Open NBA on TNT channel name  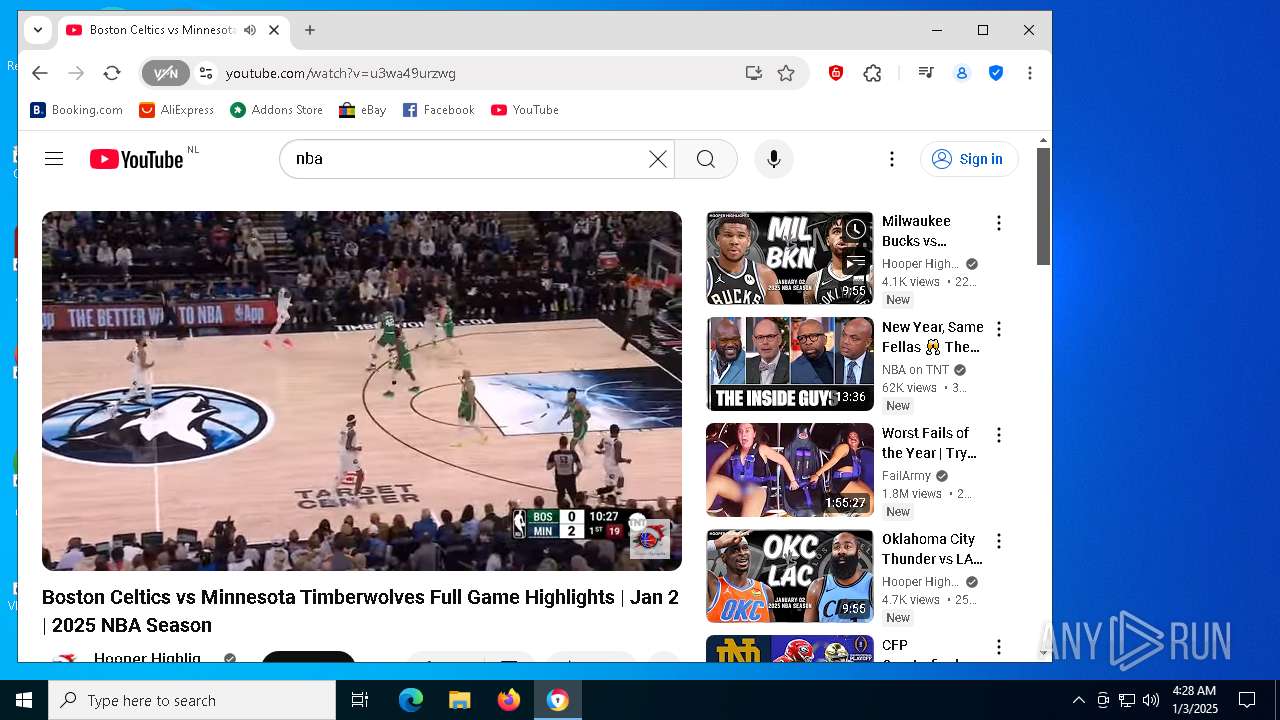tap(915, 370)
